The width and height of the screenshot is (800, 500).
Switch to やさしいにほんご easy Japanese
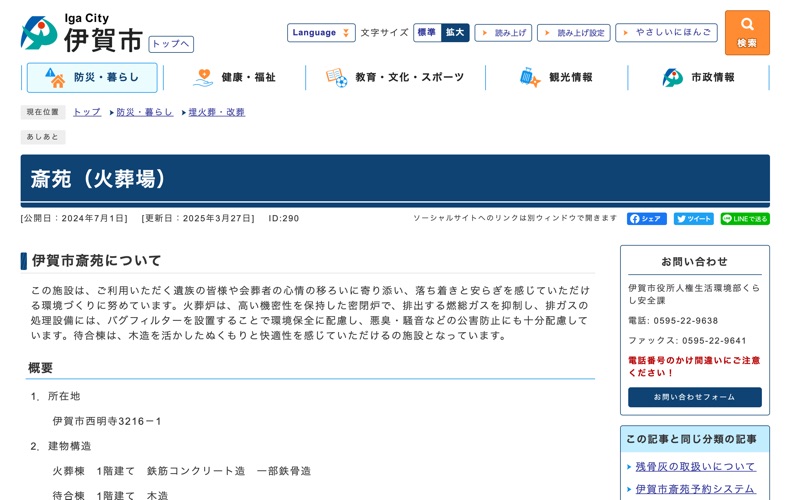pos(666,33)
